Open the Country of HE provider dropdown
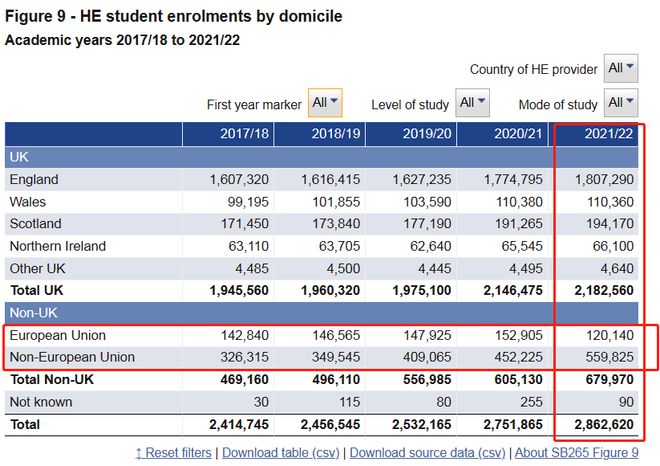Screen dimensions: 660x466 pyautogui.click(x=621, y=68)
